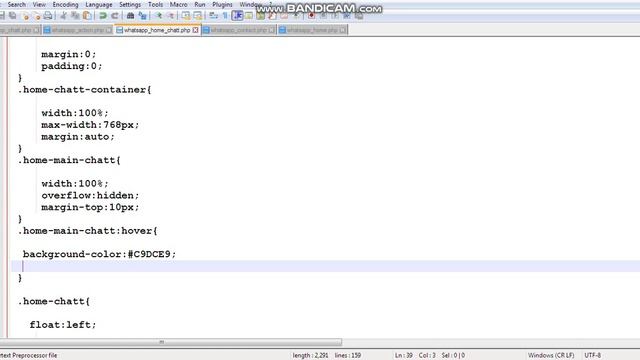This screenshot has width=640, height=360.
Task: Switch to whatsapp_contact.php tab
Action: pyautogui.click(x=239, y=30)
